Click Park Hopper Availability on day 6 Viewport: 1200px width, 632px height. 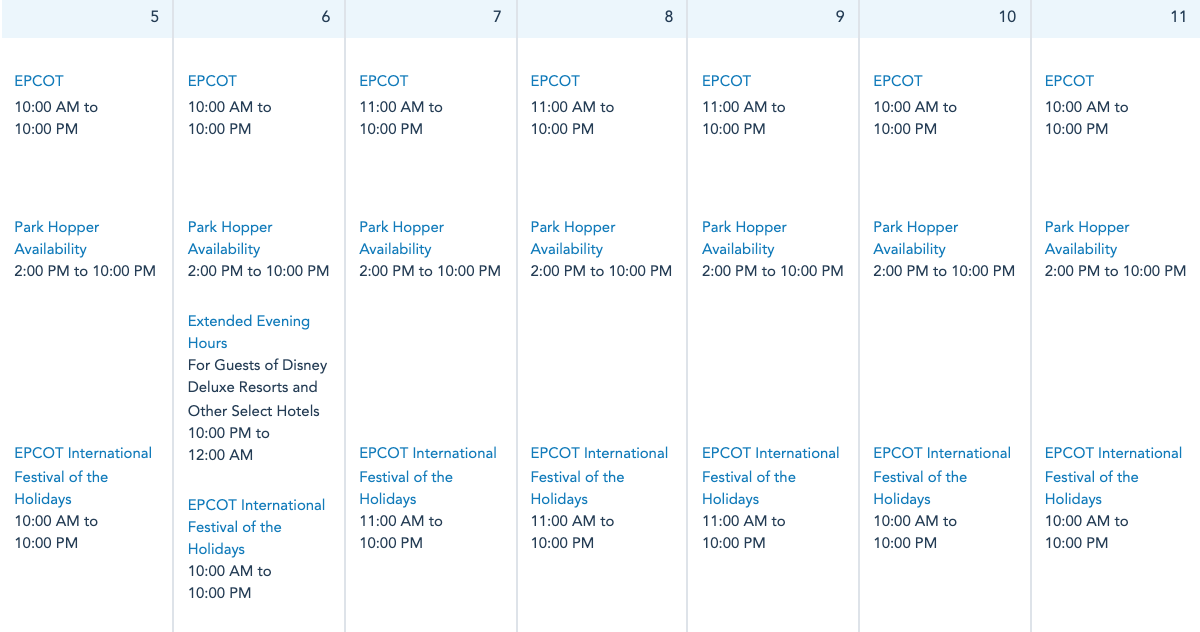(230, 238)
